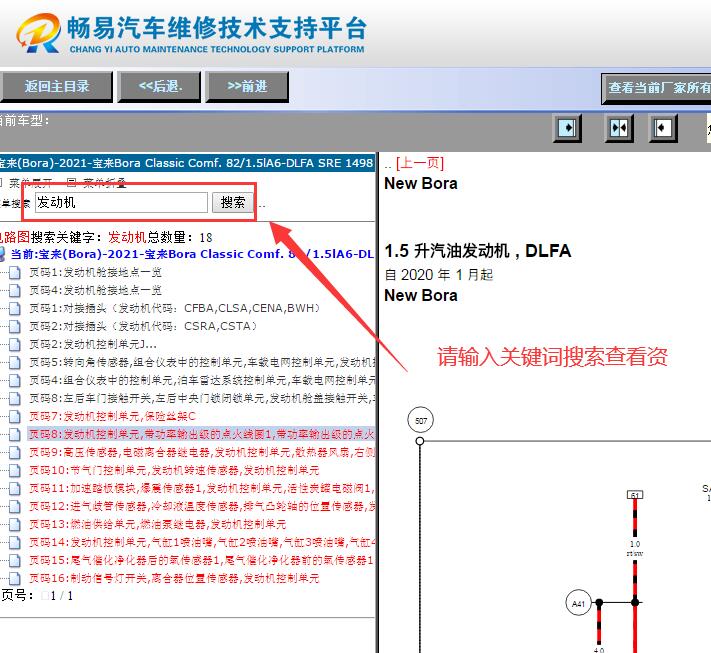
Task: Click the document icon for 页码13 燃油供给单元
Action: tap(14, 524)
